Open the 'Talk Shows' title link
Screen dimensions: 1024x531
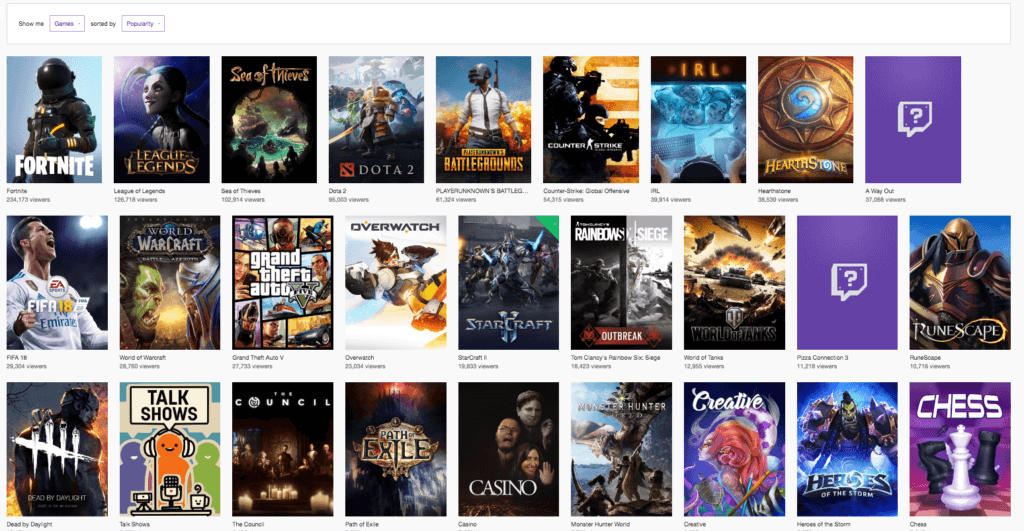click(x=135, y=524)
